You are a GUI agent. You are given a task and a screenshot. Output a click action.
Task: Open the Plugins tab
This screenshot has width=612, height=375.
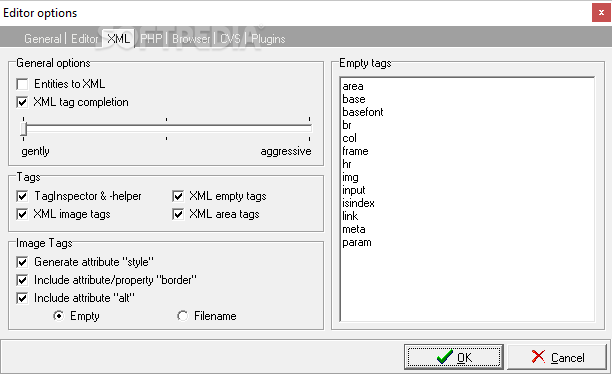pyautogui.click(x=268, y=39)
